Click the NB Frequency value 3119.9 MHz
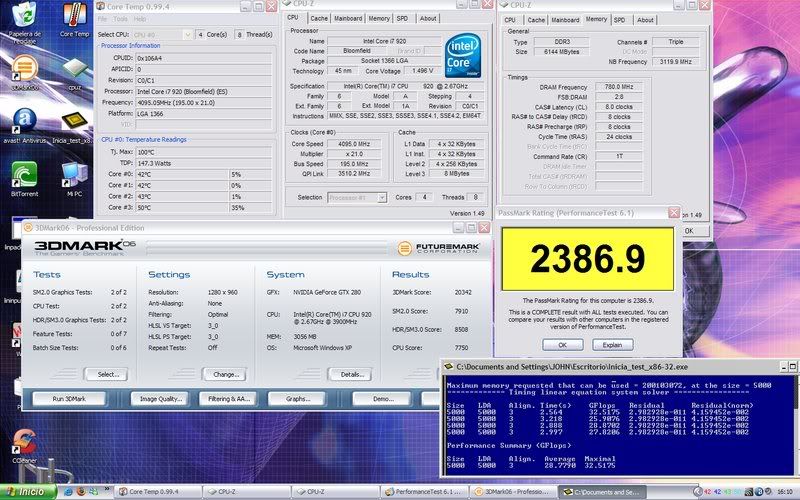Viewport: 800px width, 500px height. tap(676, 62)
